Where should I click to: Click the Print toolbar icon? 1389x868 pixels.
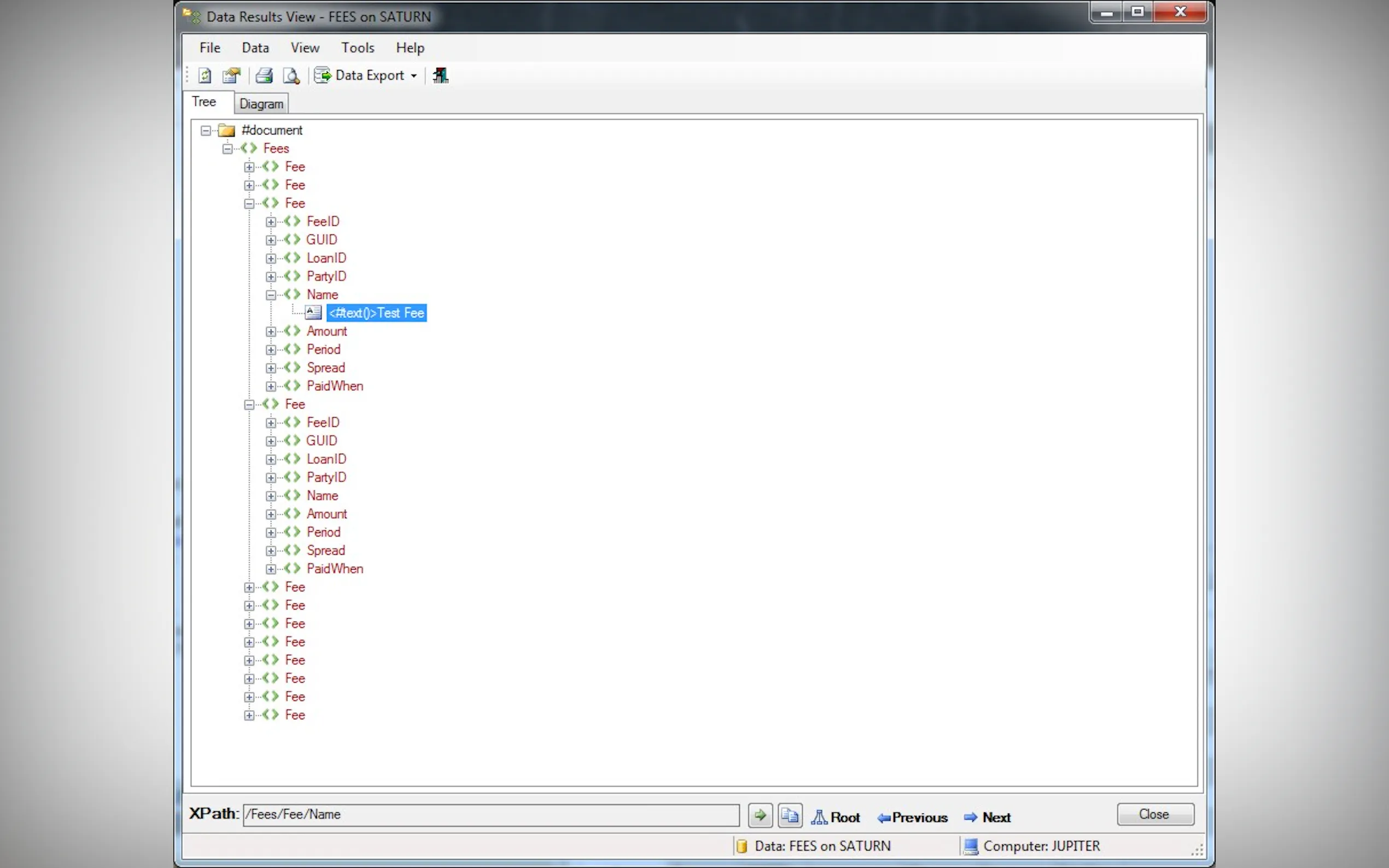click(x=264, y=75)
